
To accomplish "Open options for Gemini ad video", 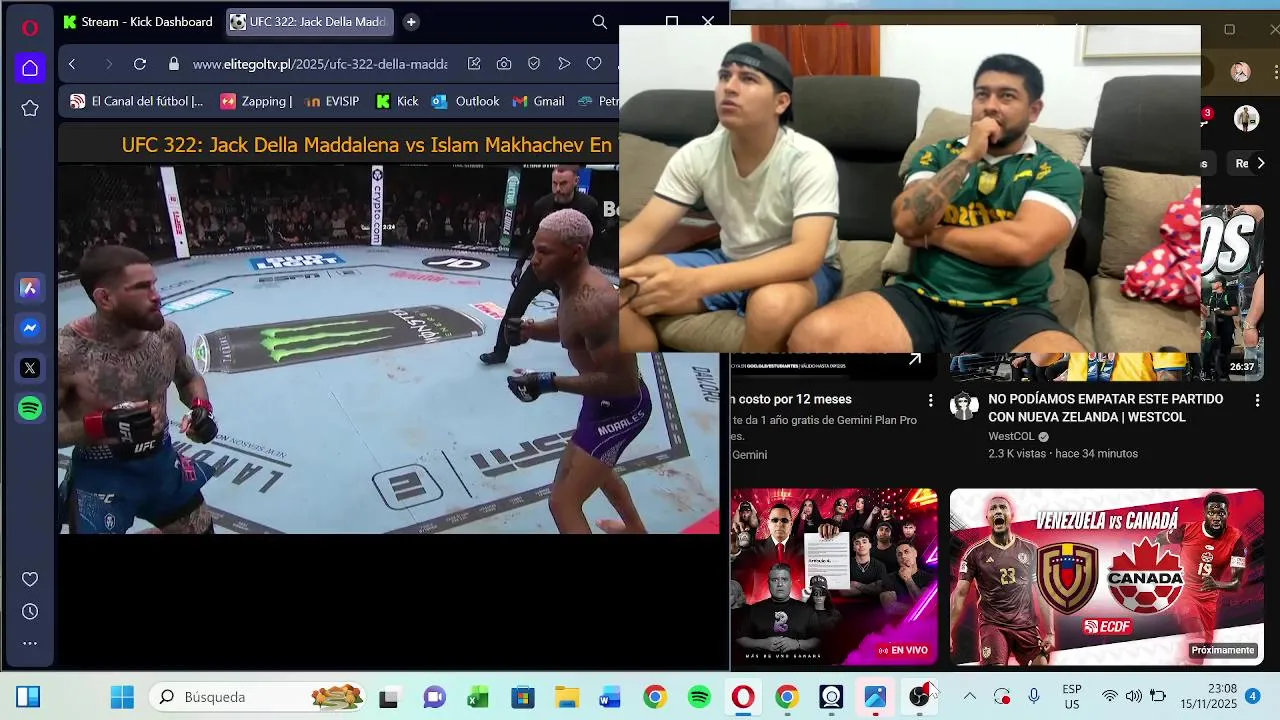I will (930, 400).
